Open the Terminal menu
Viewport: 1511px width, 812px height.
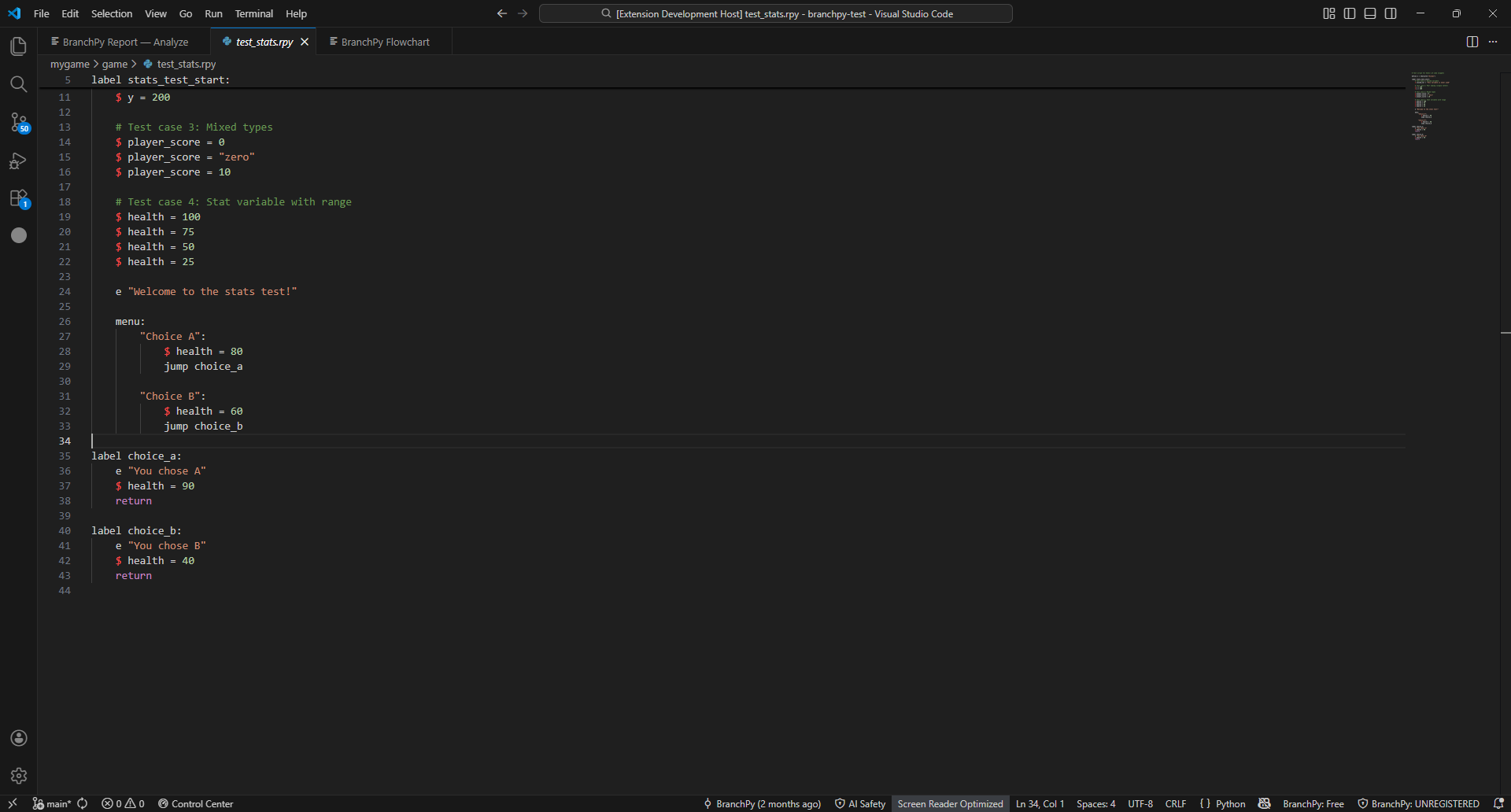[253, 13]
